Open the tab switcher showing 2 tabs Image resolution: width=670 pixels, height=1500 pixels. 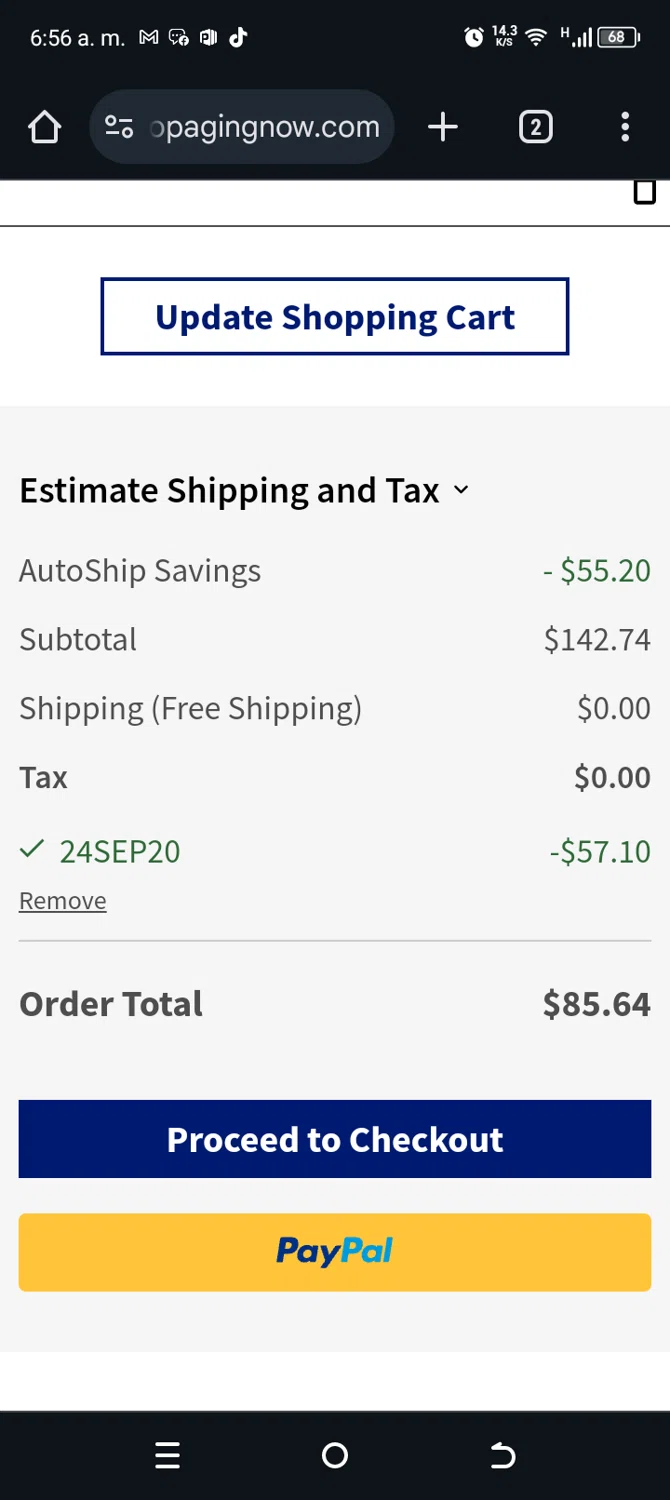coord(535,127)
